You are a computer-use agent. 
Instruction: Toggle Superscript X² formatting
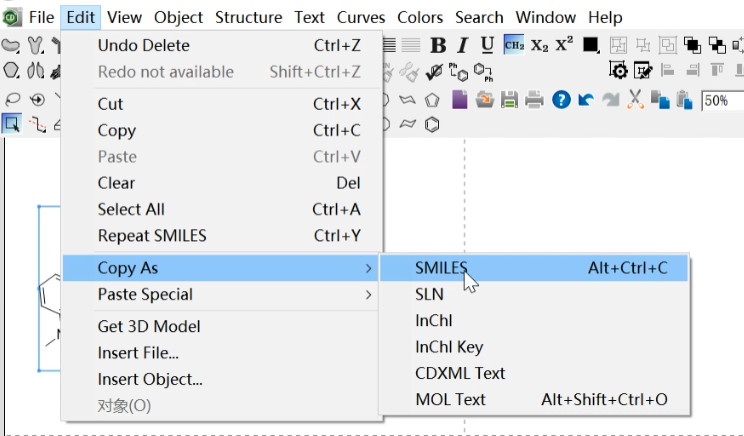(564, 45)
